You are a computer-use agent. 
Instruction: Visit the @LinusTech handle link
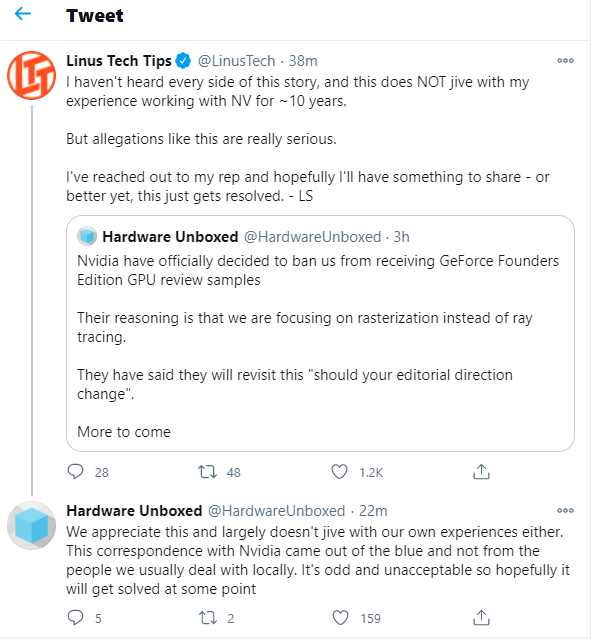[x=237, y=61]
